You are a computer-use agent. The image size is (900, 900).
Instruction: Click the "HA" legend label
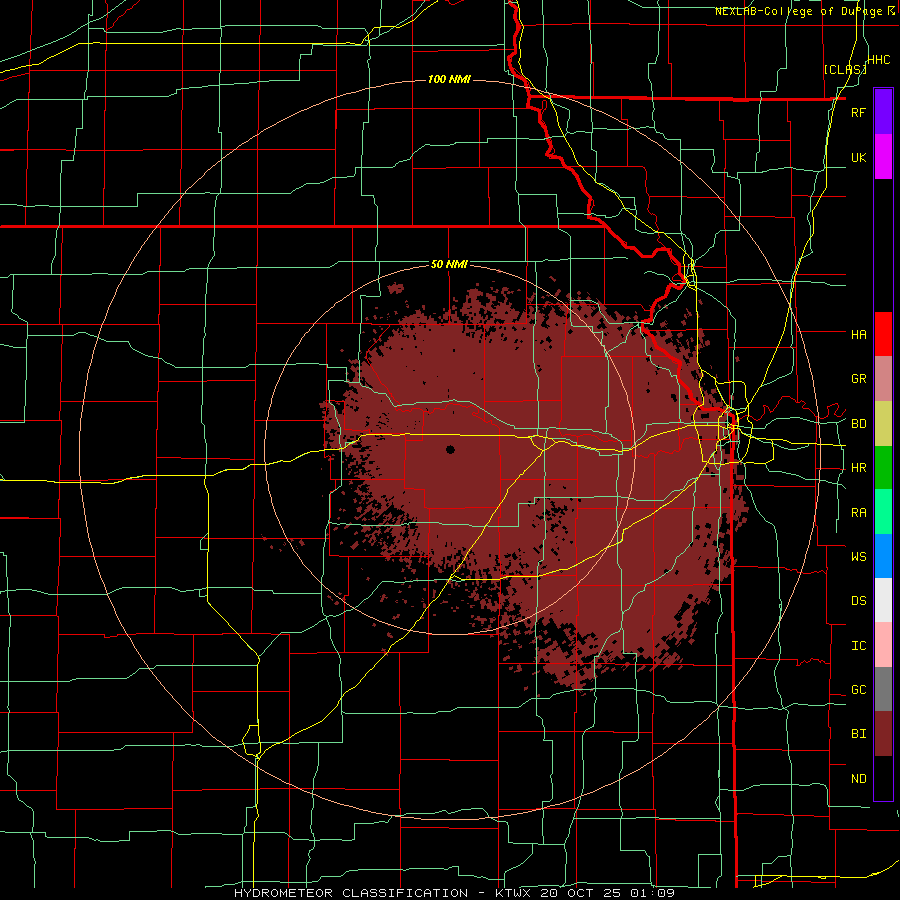pyautogui.click(x=858, y=335)
